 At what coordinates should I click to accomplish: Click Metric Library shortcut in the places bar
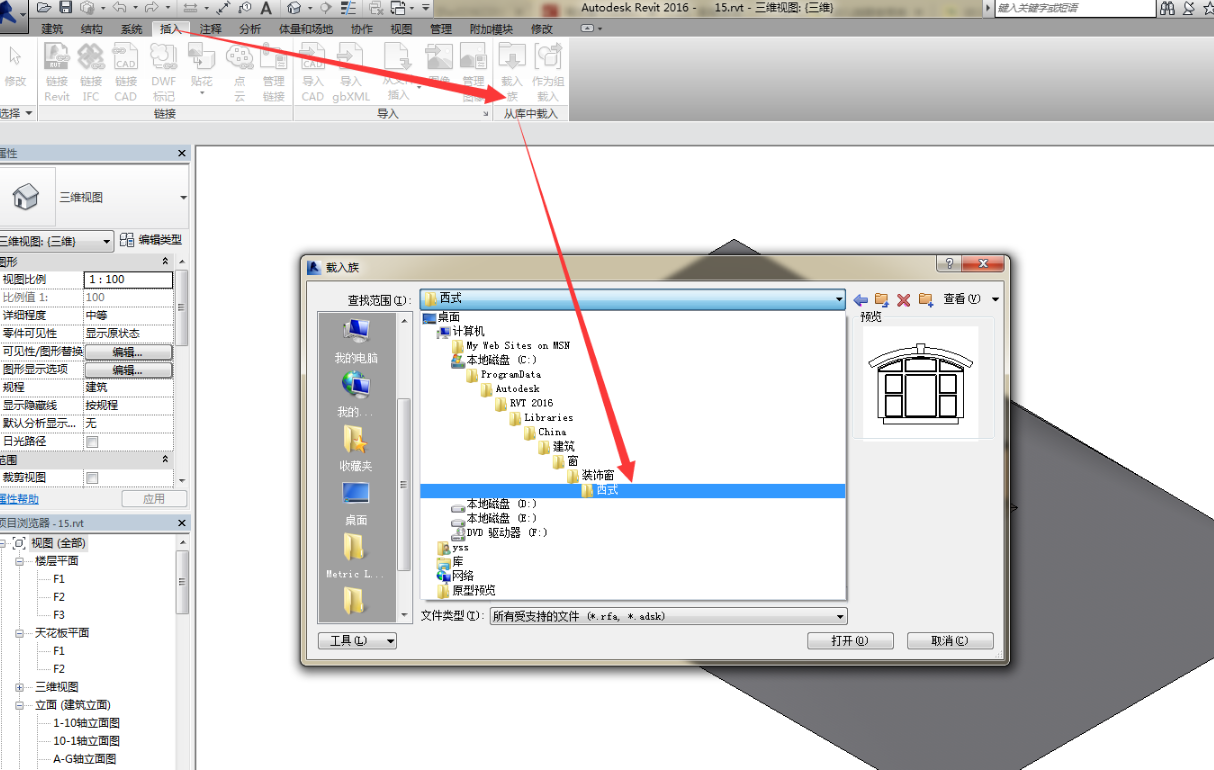356,556
